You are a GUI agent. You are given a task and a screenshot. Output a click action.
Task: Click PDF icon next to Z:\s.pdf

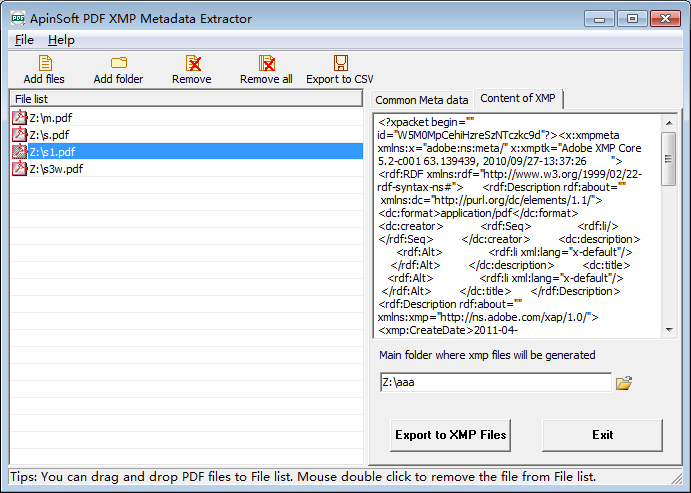pyautogui.click(x=19, y=135)
